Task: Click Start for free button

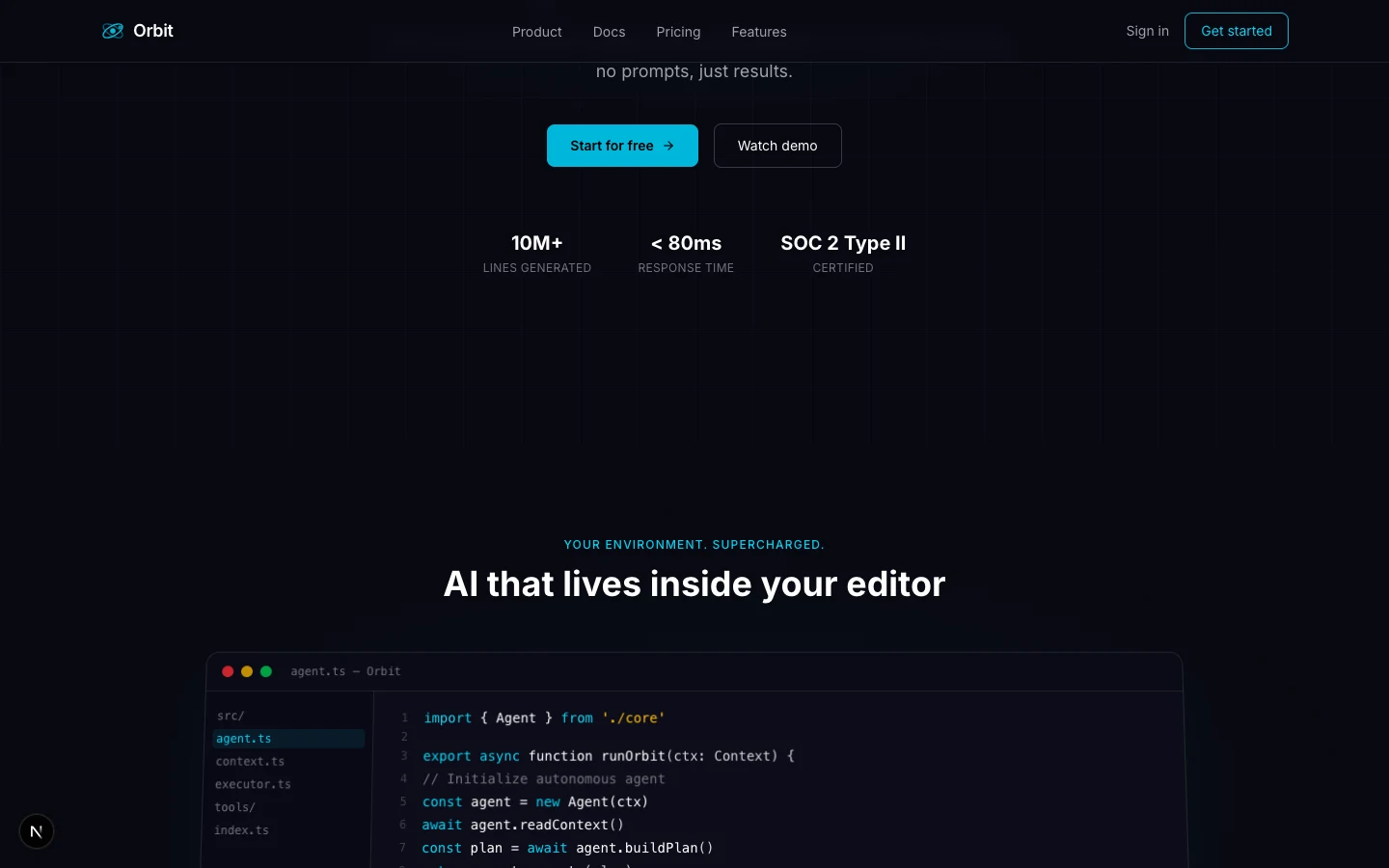Action: [x=622, y=146]
